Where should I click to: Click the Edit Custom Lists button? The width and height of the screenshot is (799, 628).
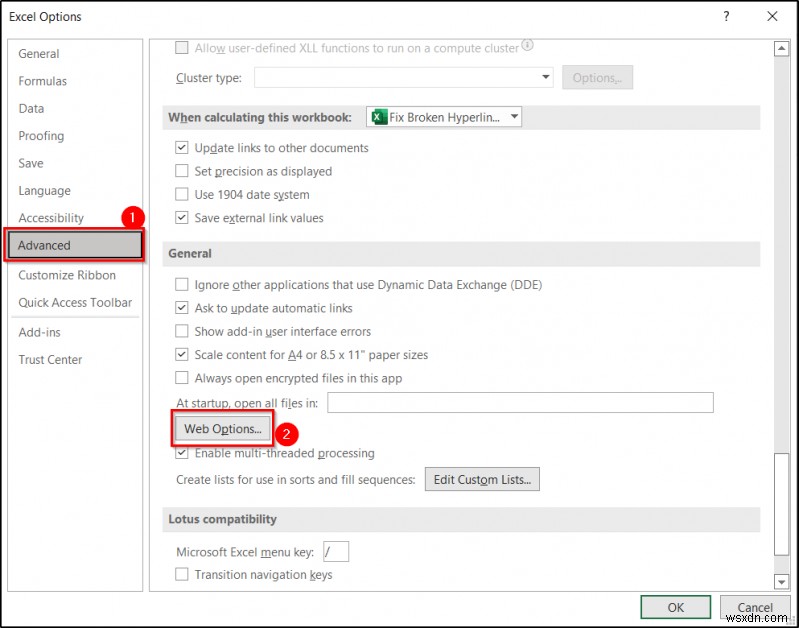[x=482, y=480]
